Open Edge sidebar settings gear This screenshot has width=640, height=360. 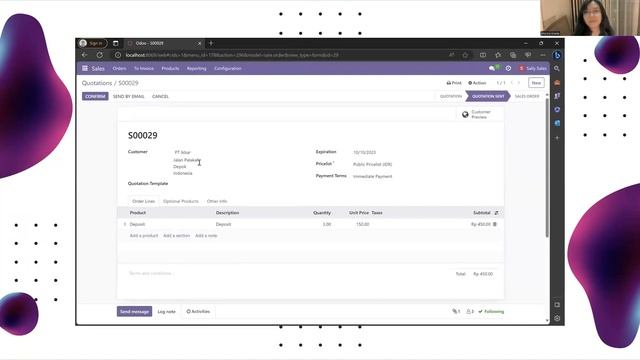557,318
